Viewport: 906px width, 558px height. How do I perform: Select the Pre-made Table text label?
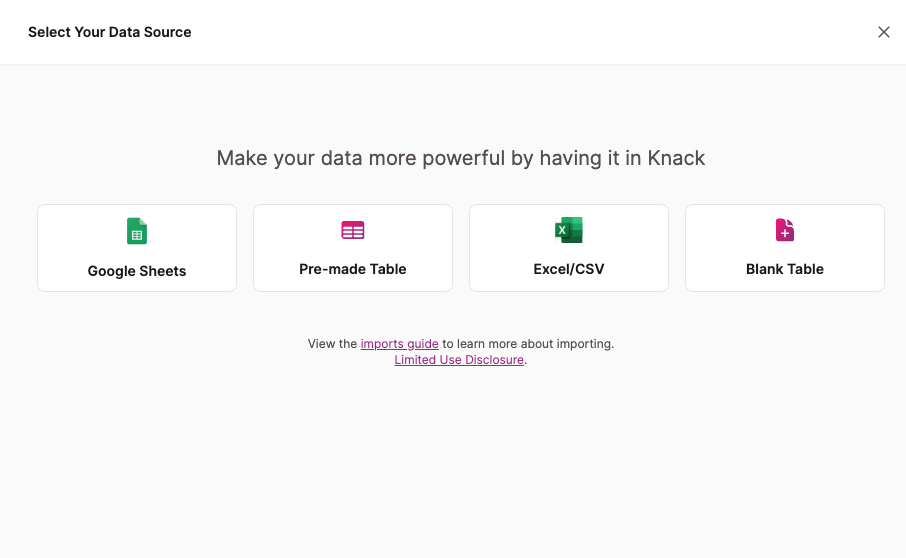coord(353,269)
